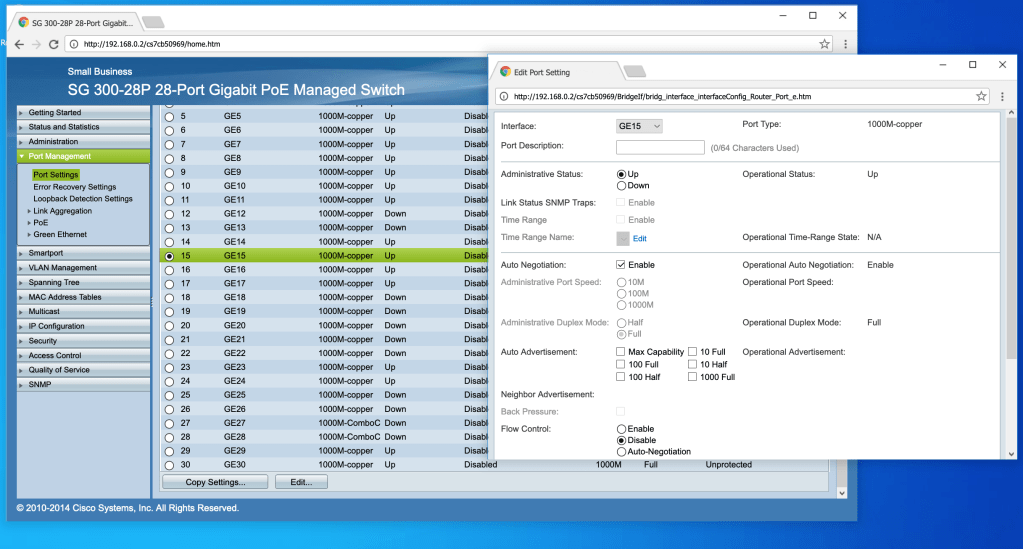Uncheck the Auto Negotiation Enable checkbox
The width and height of the screenshot is (1023, 549).
621,265
